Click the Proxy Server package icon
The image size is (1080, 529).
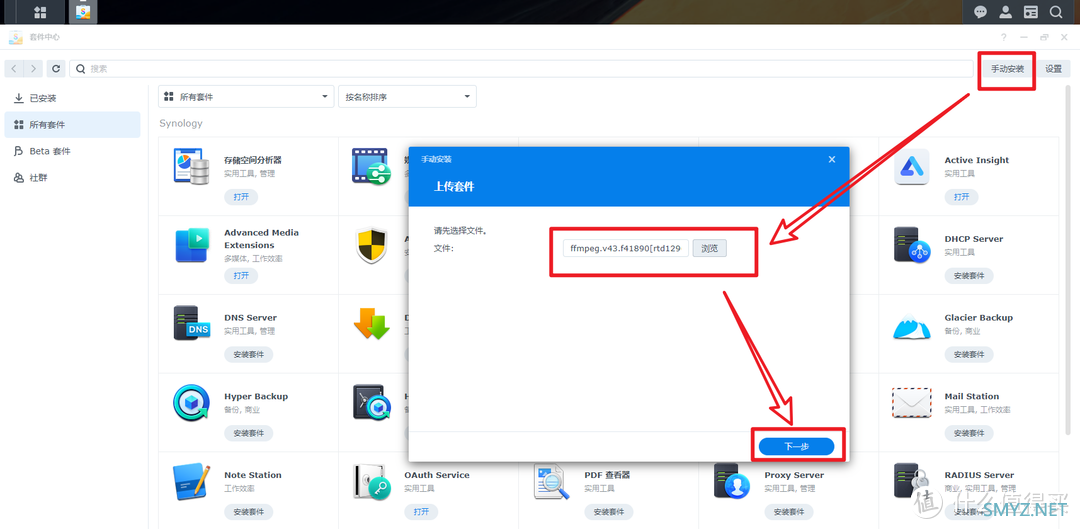coord(731,481)
